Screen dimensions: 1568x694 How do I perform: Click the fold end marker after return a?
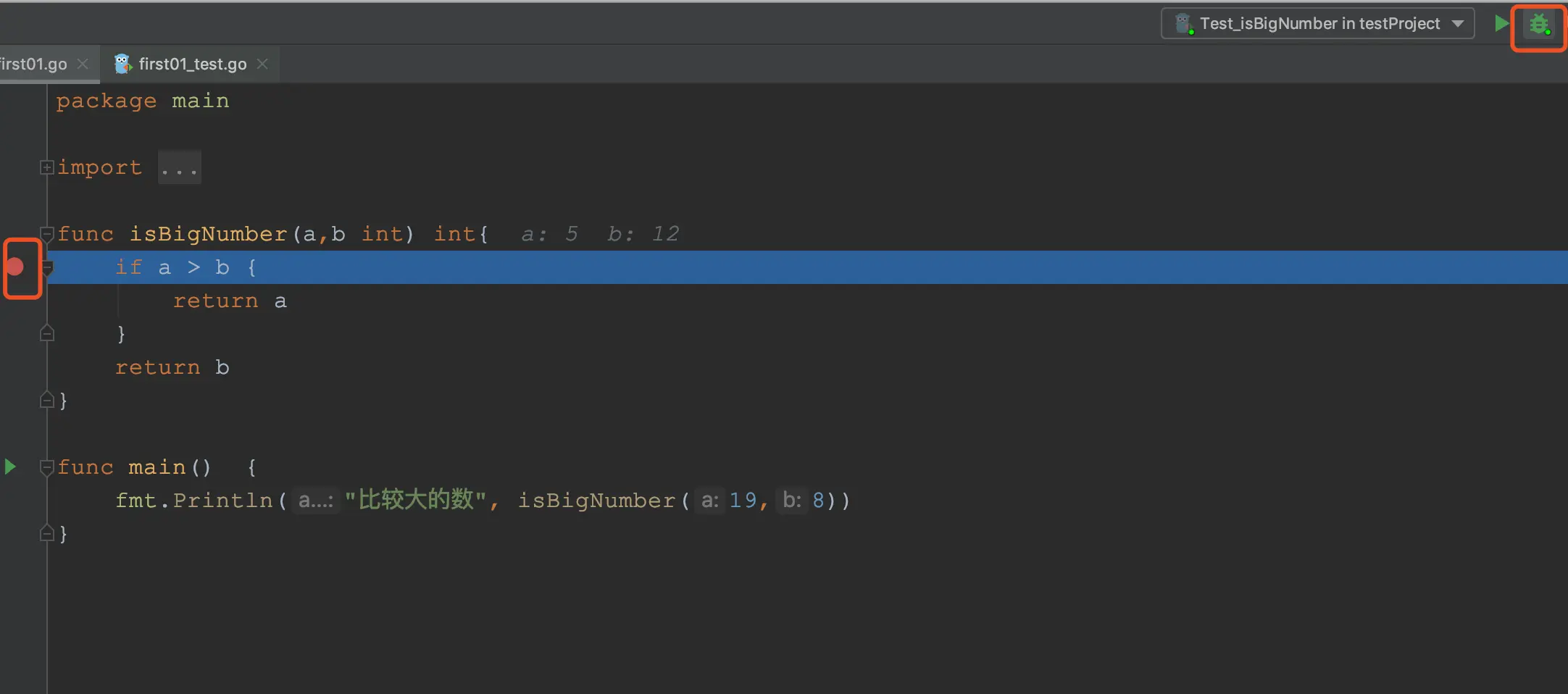47,333
